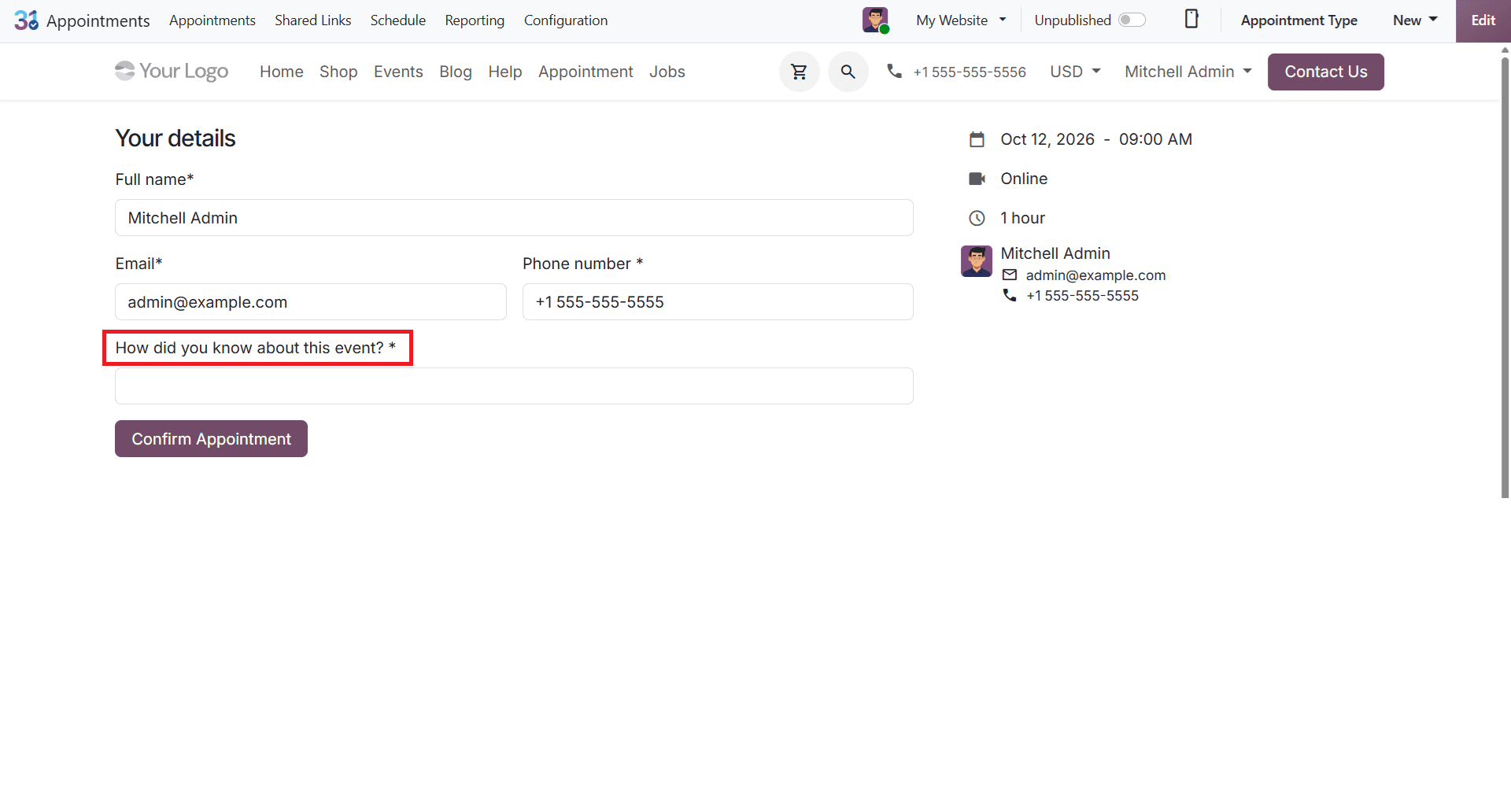Click the mobile preview phone icon
Screen dimensions: 1511x812
[x=1191, y=19]
